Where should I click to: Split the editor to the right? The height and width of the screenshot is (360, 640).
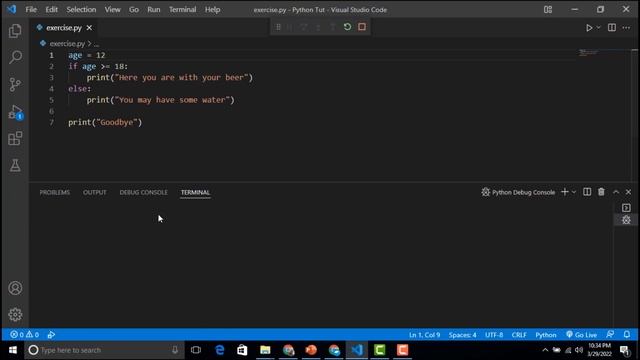(612, 28)
